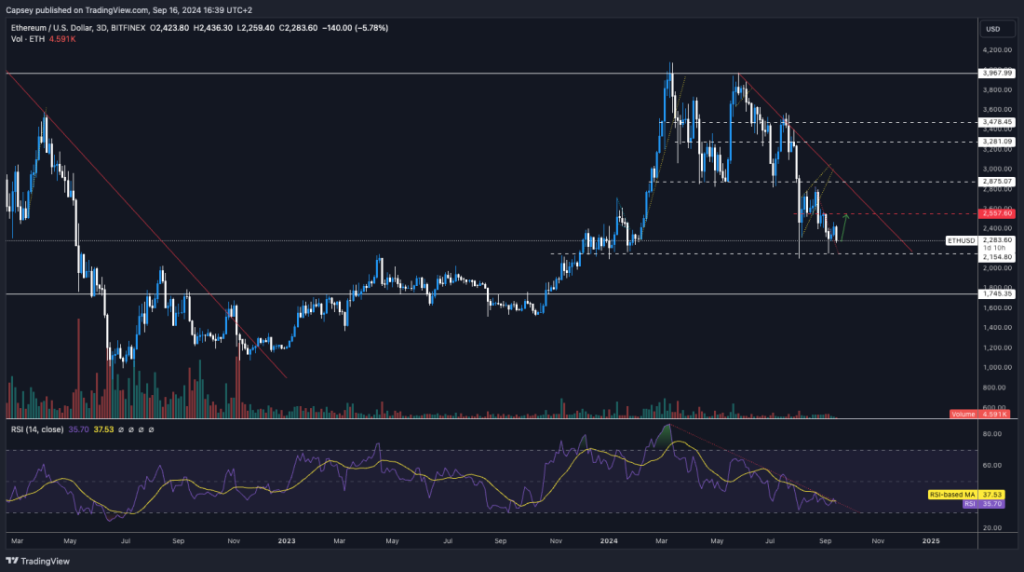This screenshot has width=1024, height=572.
Task: Click the 2025 label on time axis
Action: pos(930,540)
